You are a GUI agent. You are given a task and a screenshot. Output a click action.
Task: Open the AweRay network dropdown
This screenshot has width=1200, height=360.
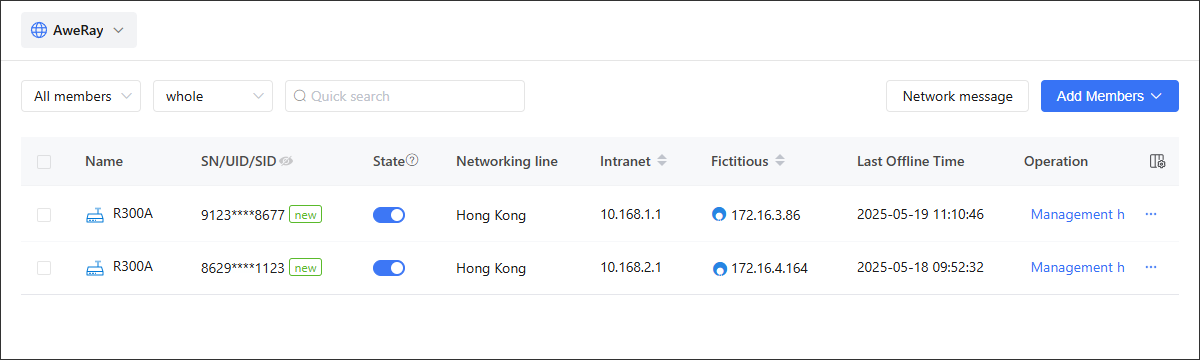[x=79, y=30]
